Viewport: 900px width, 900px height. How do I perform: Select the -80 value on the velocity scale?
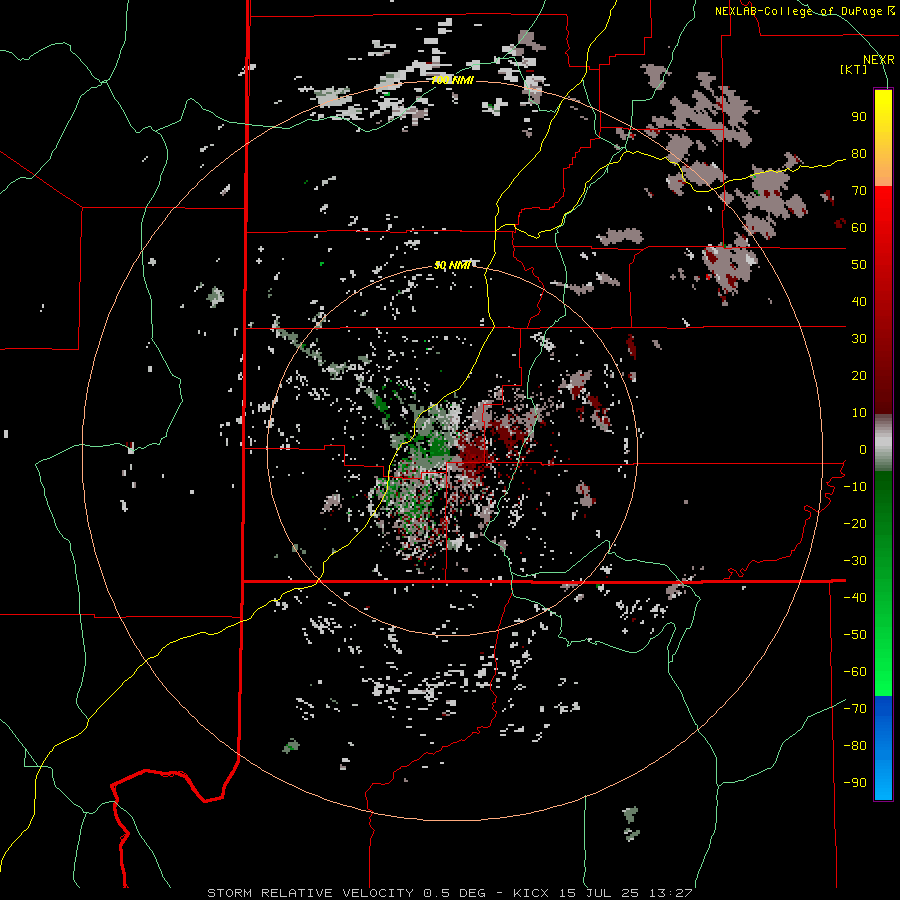[x=855, y=746]
